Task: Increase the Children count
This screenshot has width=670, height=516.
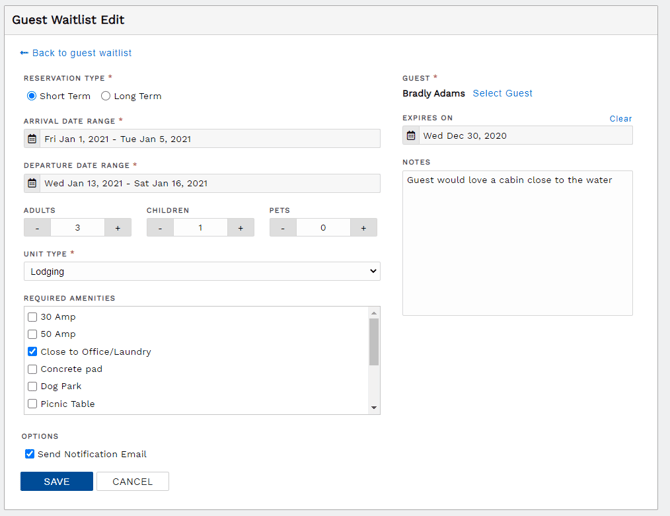Action: pos(241,228)
